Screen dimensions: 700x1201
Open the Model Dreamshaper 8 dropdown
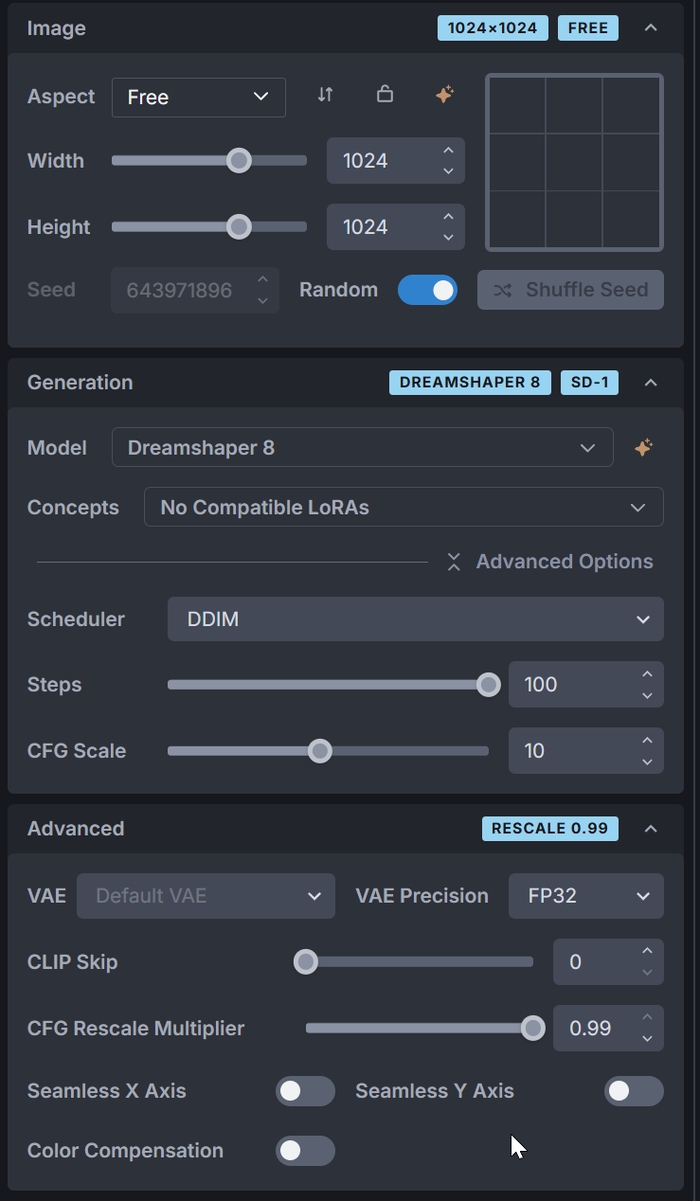pos(362,448)
